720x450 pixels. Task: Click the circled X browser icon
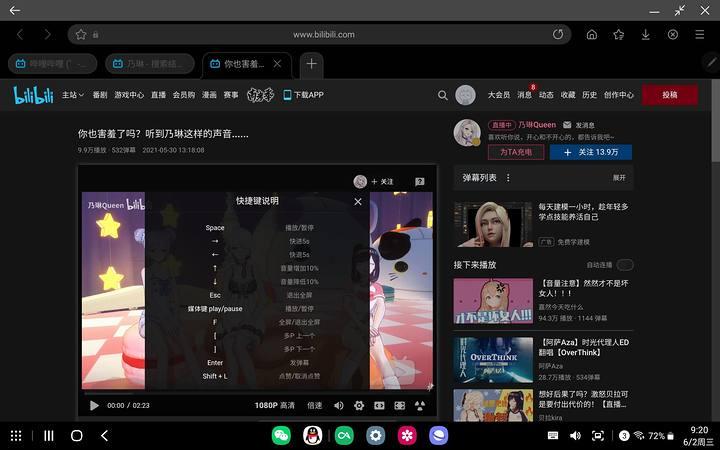pyautogui.click(x=673, y=34)
